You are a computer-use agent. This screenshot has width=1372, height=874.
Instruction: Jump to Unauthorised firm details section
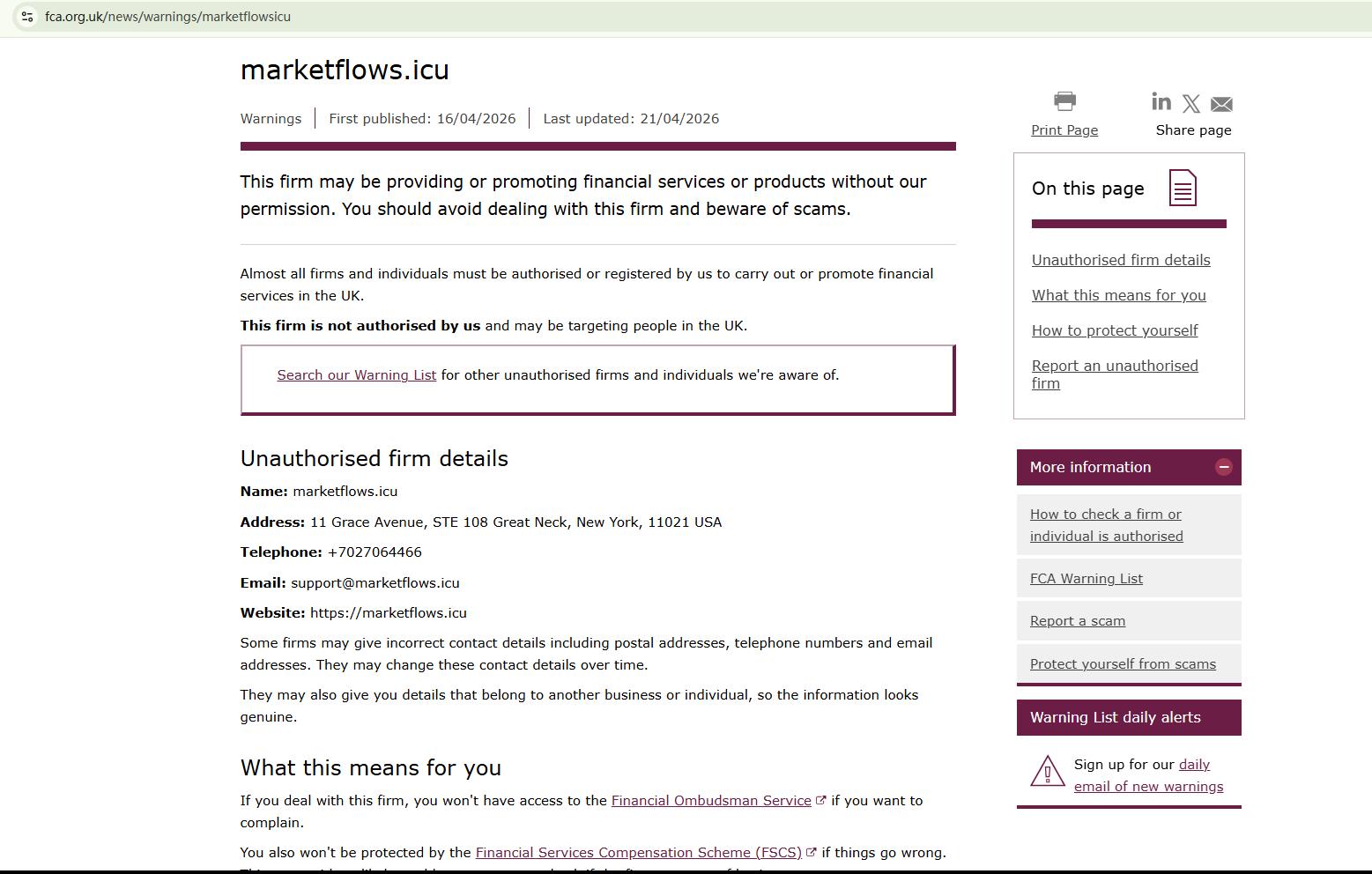pyautogui.click(x=1121, y=260)
